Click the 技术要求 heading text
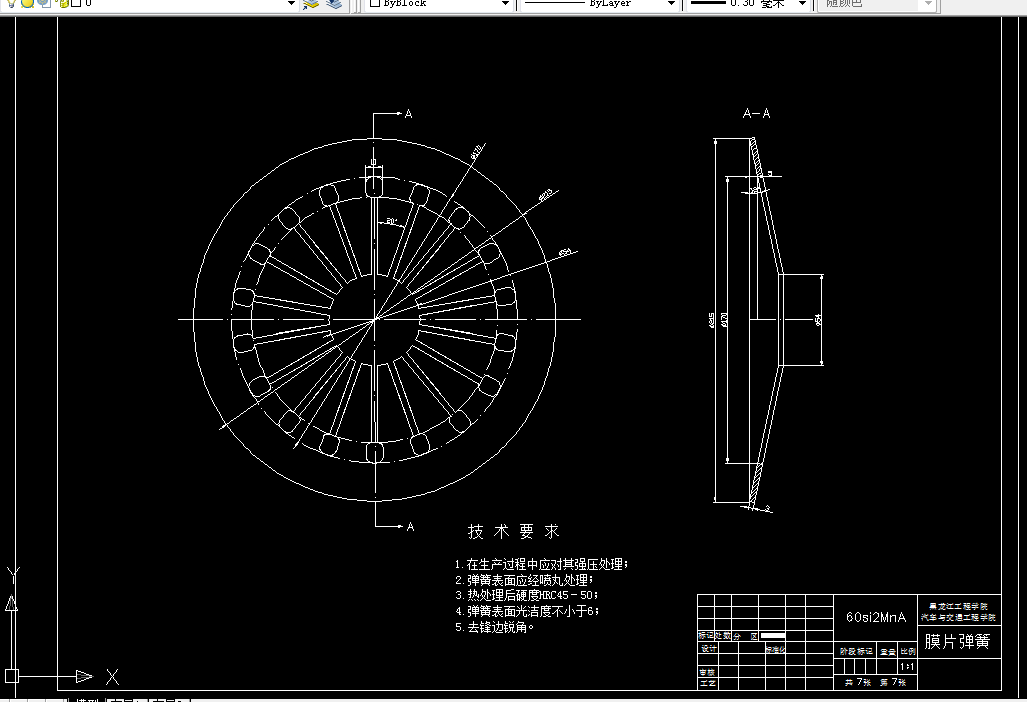The image size is (1027, 702). [514, 531]
